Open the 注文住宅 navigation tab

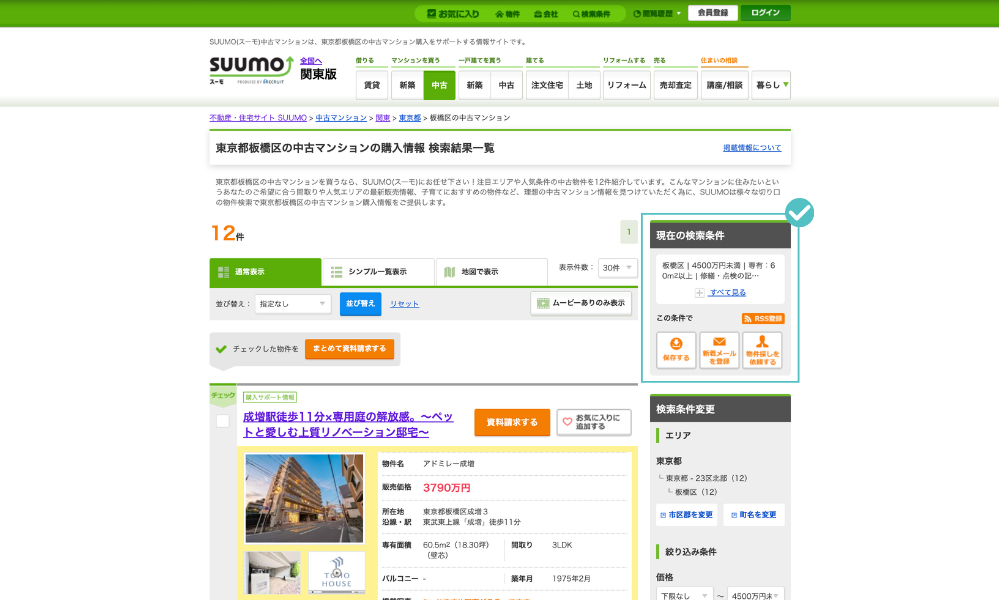click(547, 85)
